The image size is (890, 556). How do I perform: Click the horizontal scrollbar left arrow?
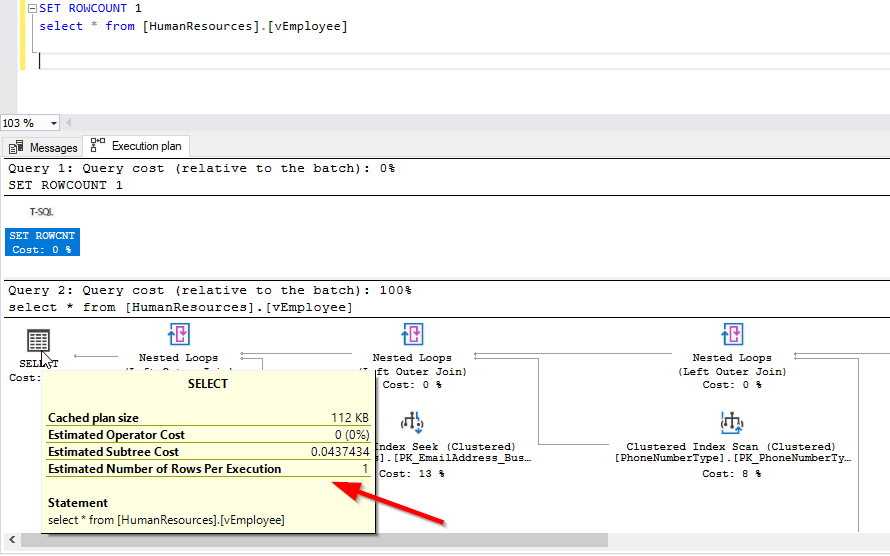pos(12,540)
